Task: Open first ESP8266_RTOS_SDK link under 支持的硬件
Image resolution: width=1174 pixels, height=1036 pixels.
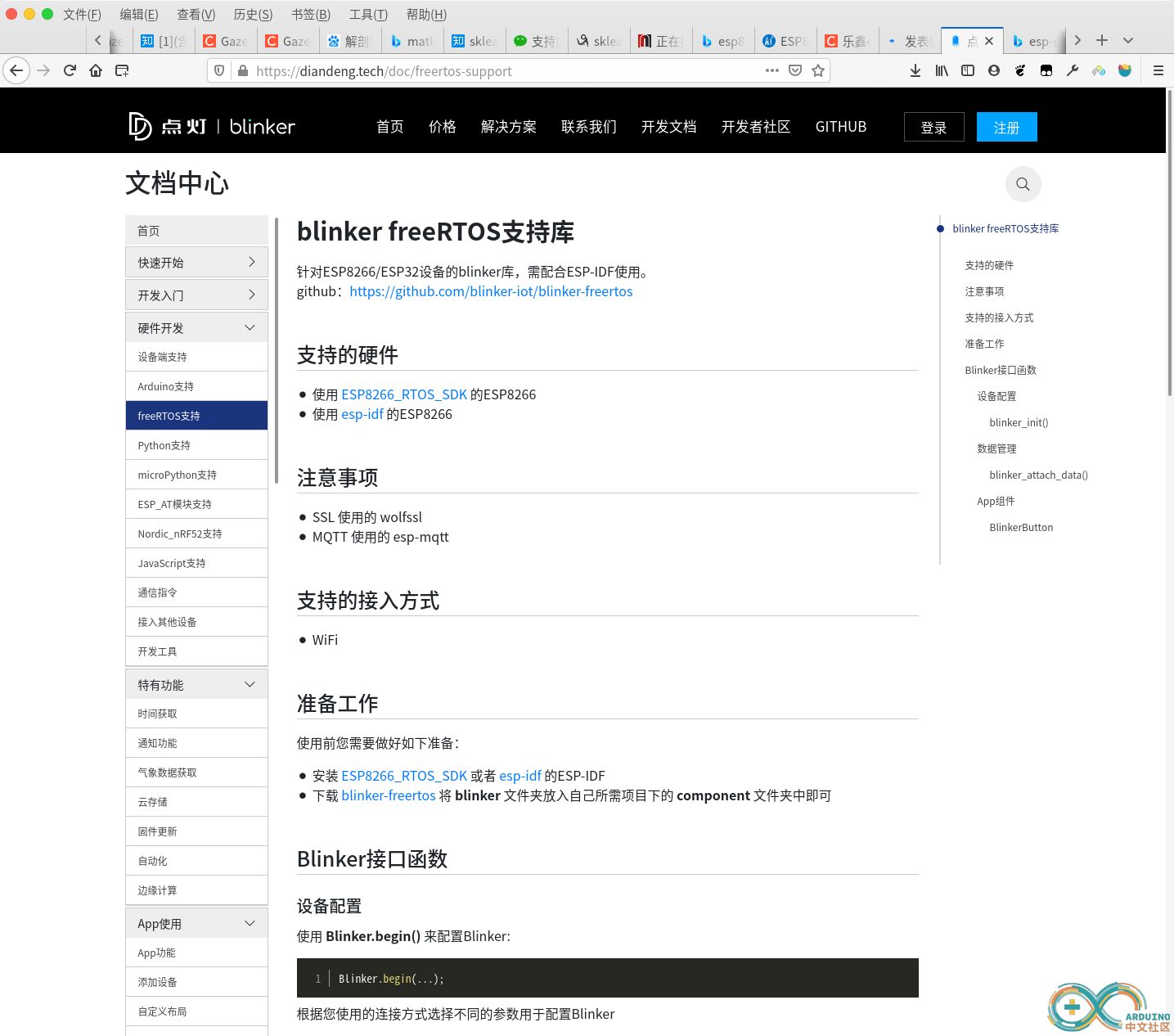Action: pos(404,394)
